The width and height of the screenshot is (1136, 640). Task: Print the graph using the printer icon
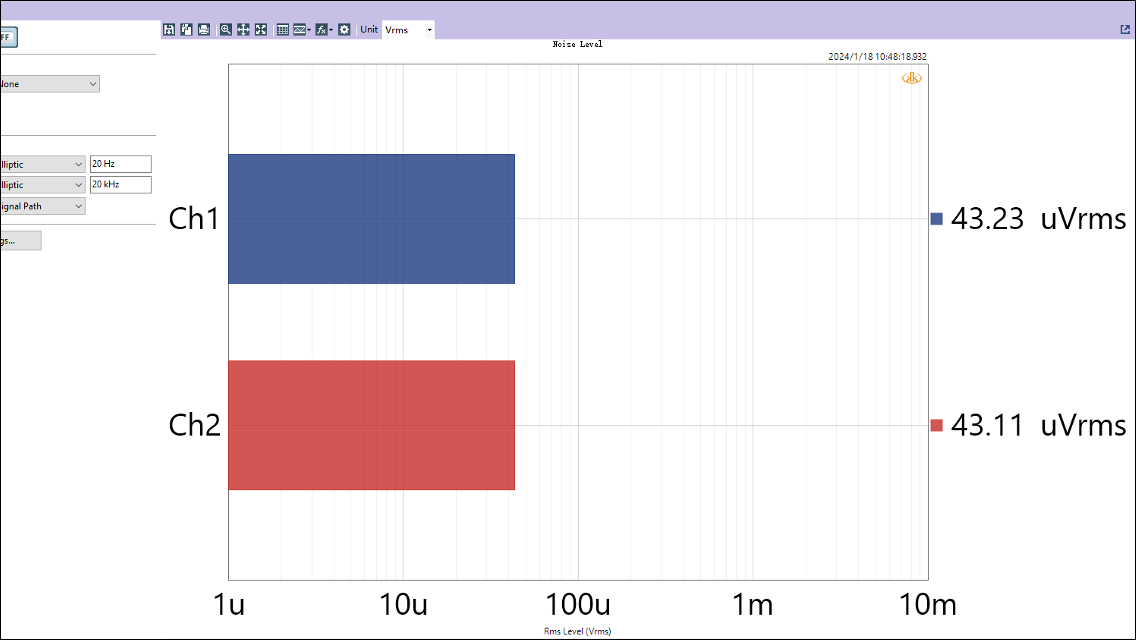point(204,30)
